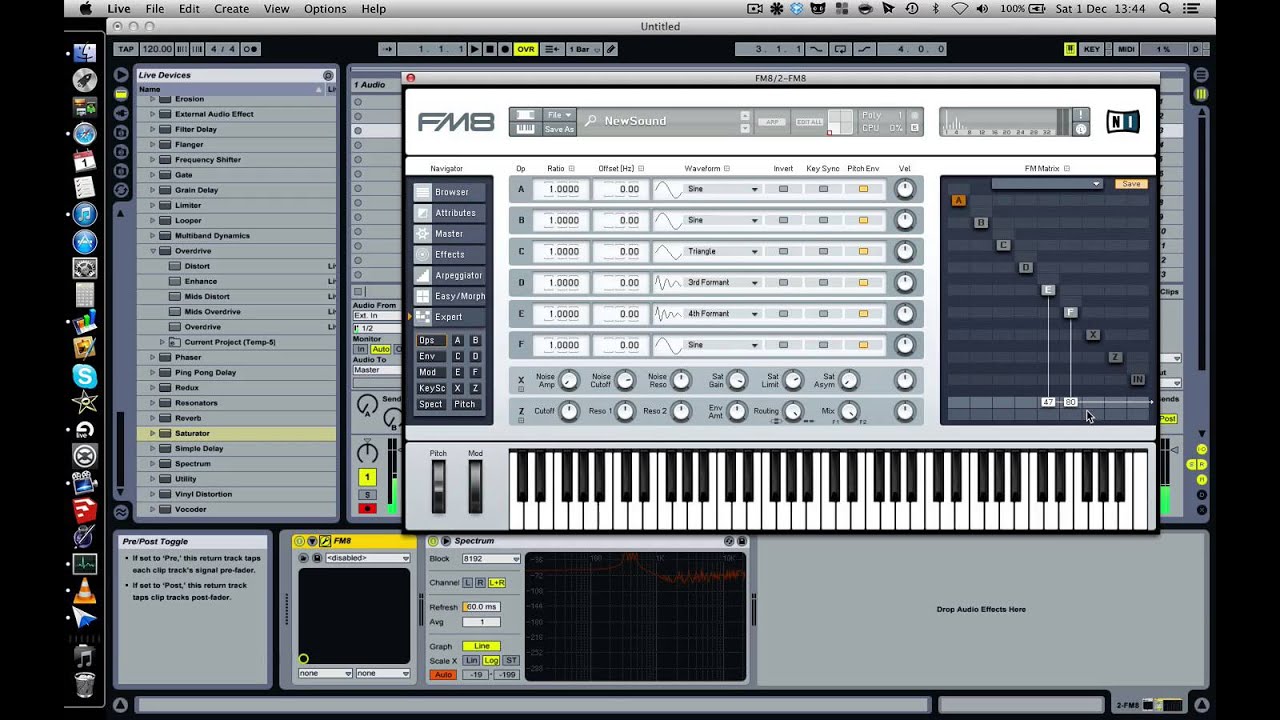Open the Attributes page in Navigator

tap(449, 213)
